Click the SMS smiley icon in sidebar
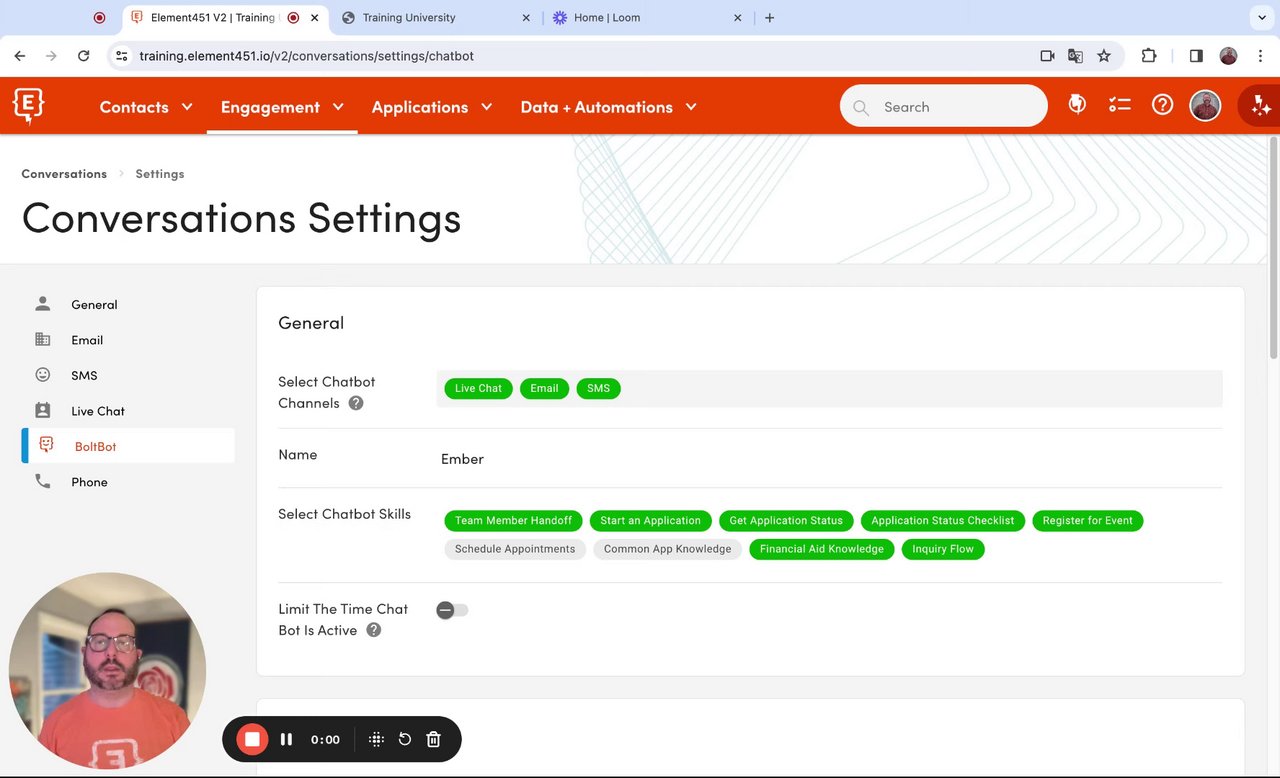 42,375
